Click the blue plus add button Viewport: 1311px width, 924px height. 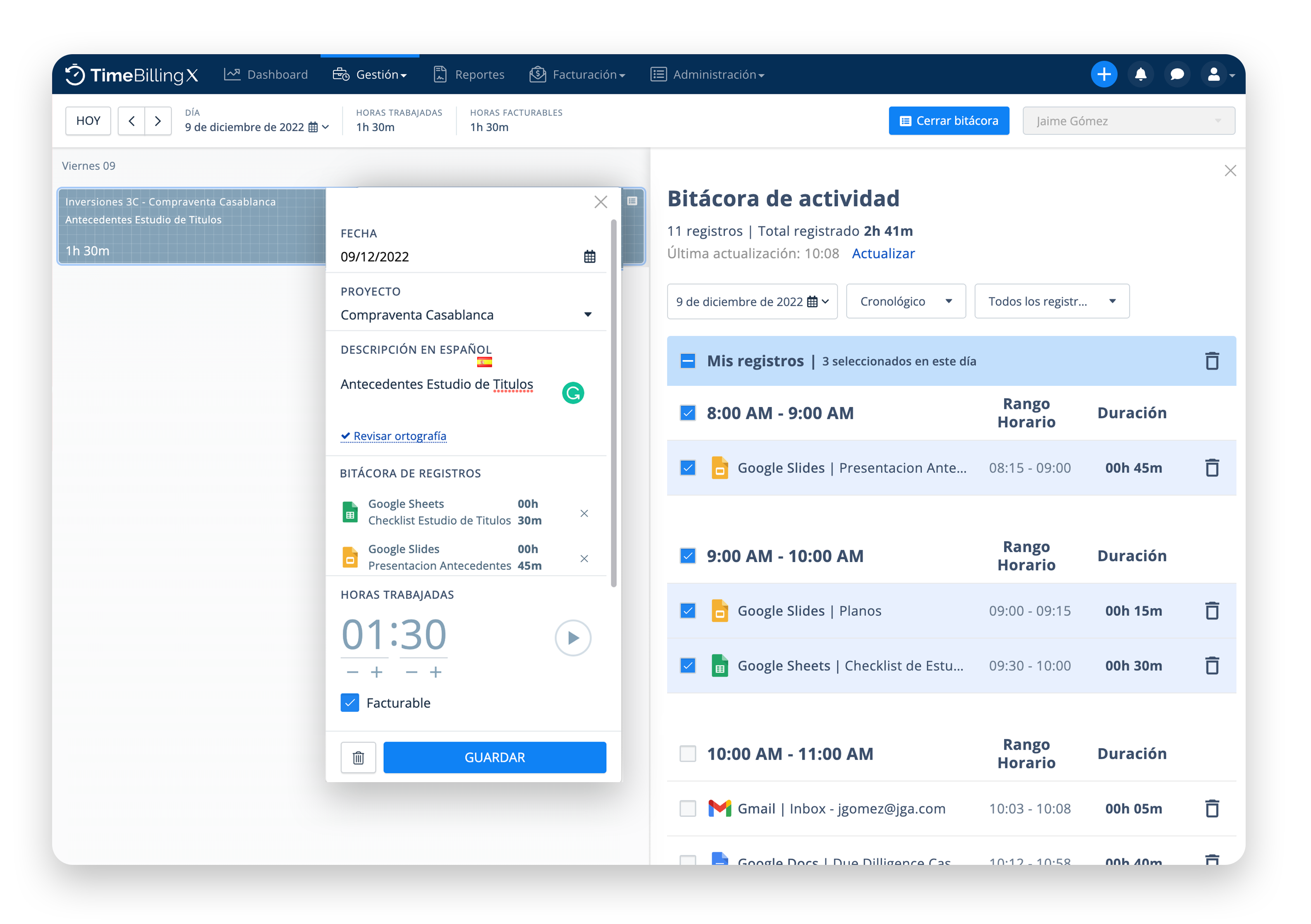pos(1104,75)
